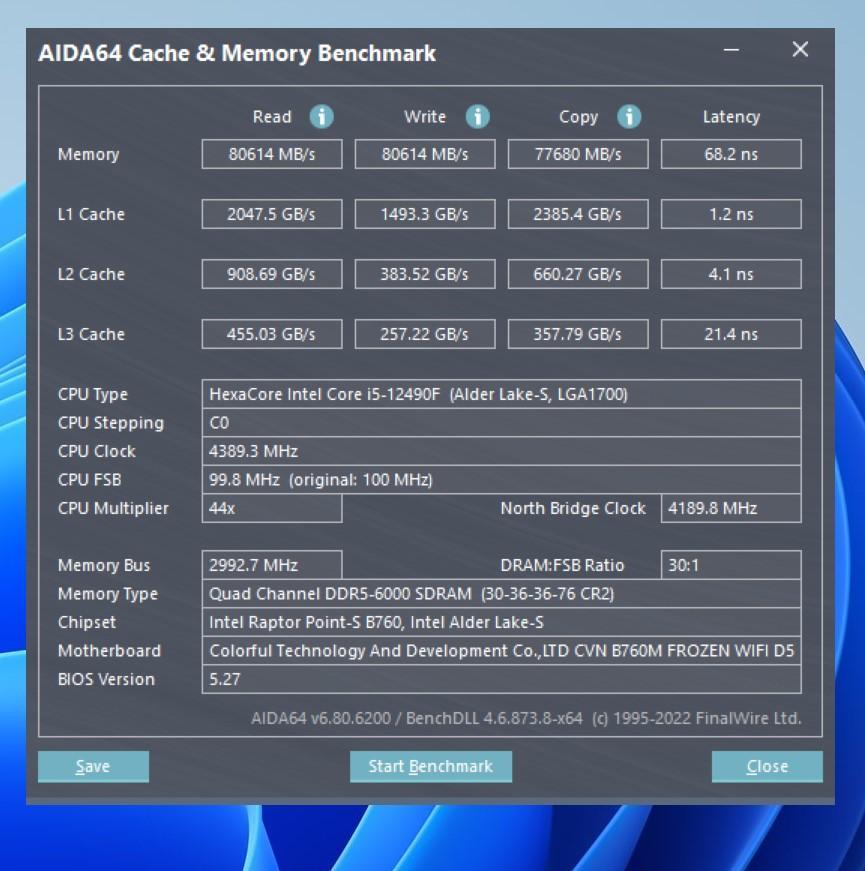The image size is (865, 871).
Task: Close the window with the X icon
Action: coord(800,49)
